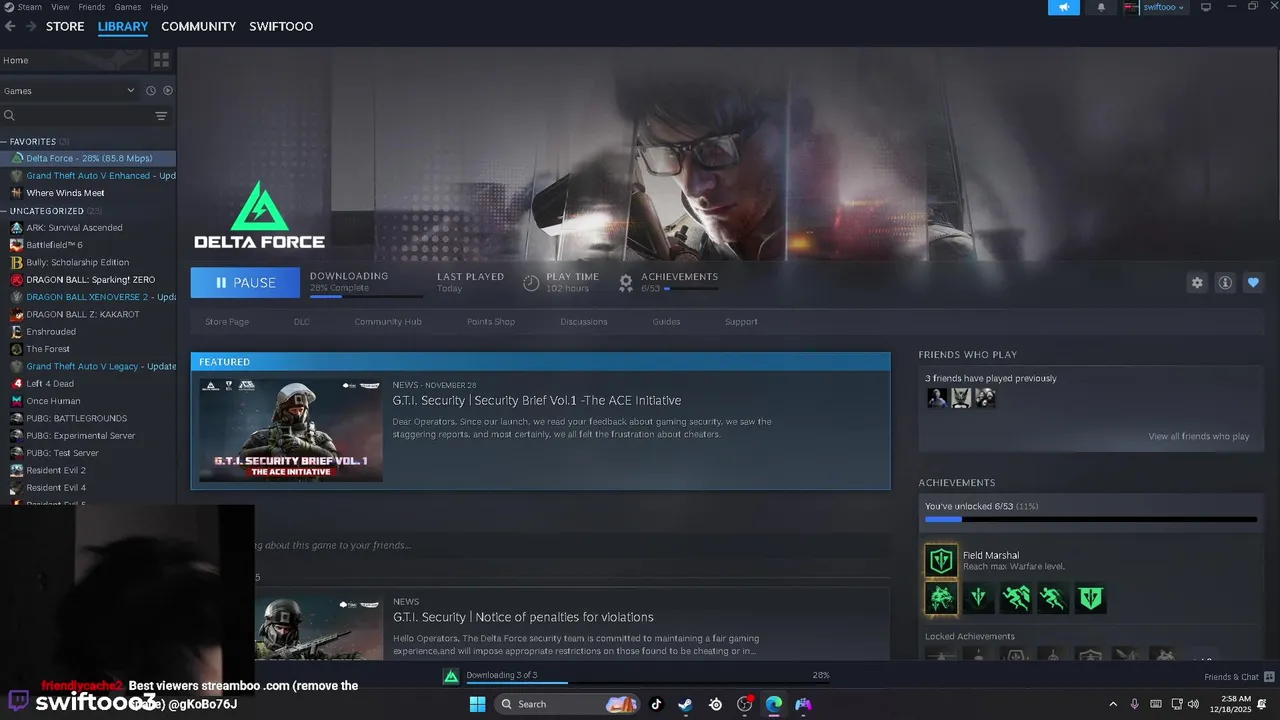Screen dimensions: 1280x720
Task: Toggle ready-to-play filter icon
Action: (x=168, y=90)
